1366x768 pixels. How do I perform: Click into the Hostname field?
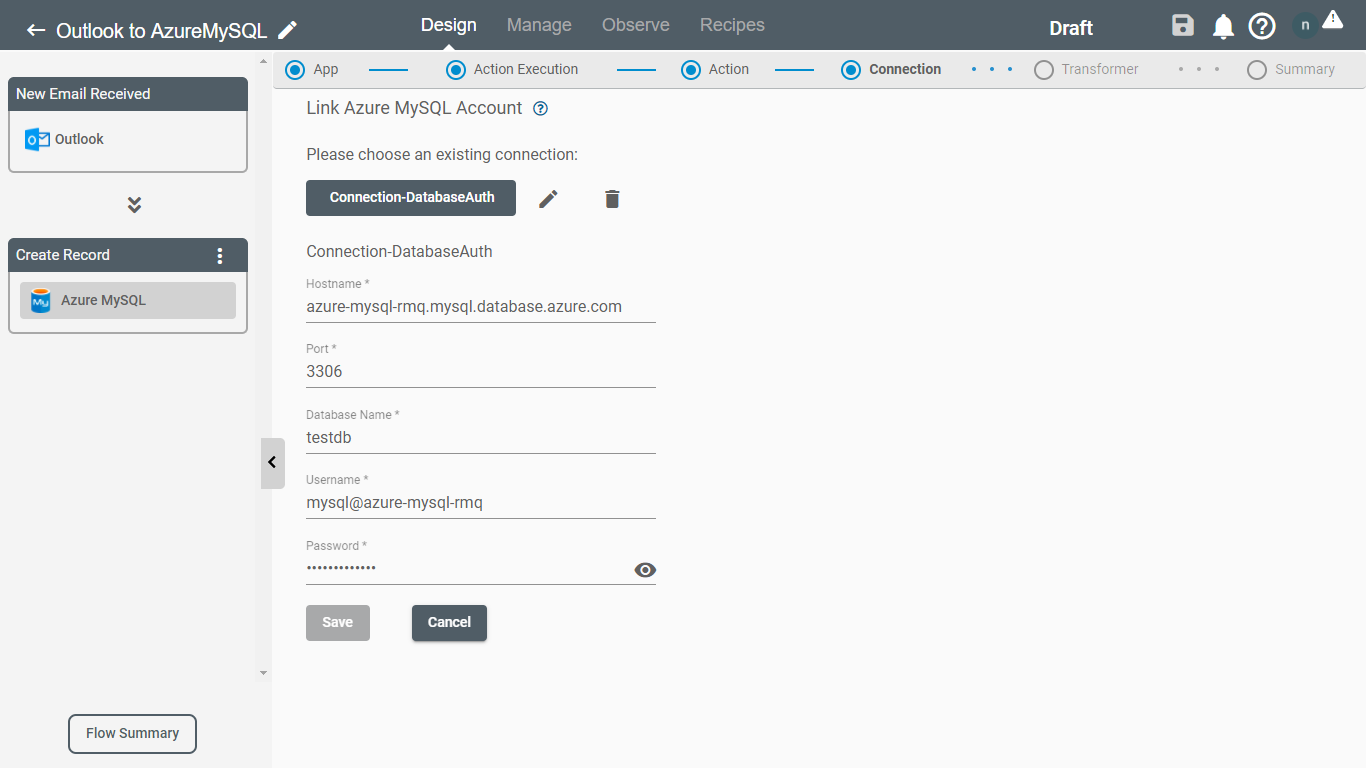pyautogui.click(x=481, y=307)
